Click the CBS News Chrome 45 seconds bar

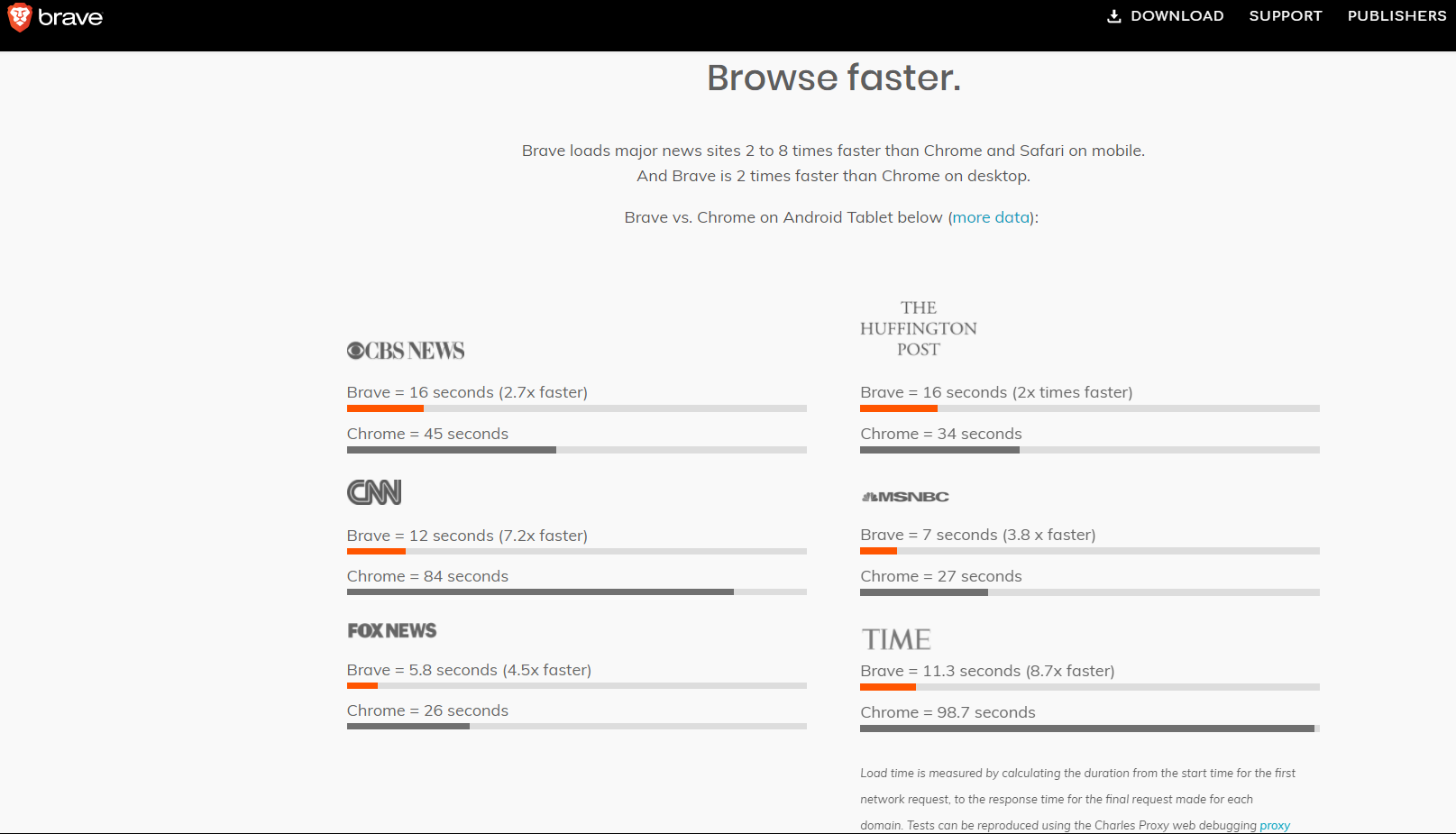pyautogui.click(x=577, y=450)
